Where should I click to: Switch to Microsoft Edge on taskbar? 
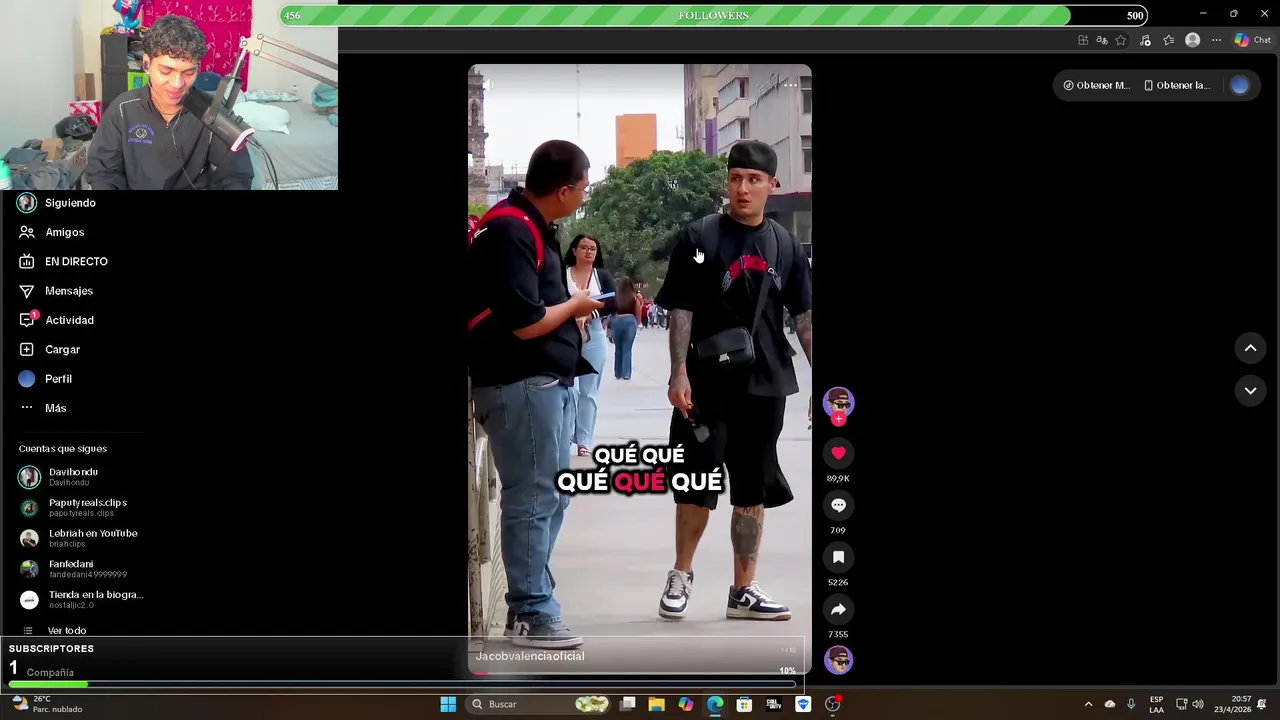click(715, 704)
